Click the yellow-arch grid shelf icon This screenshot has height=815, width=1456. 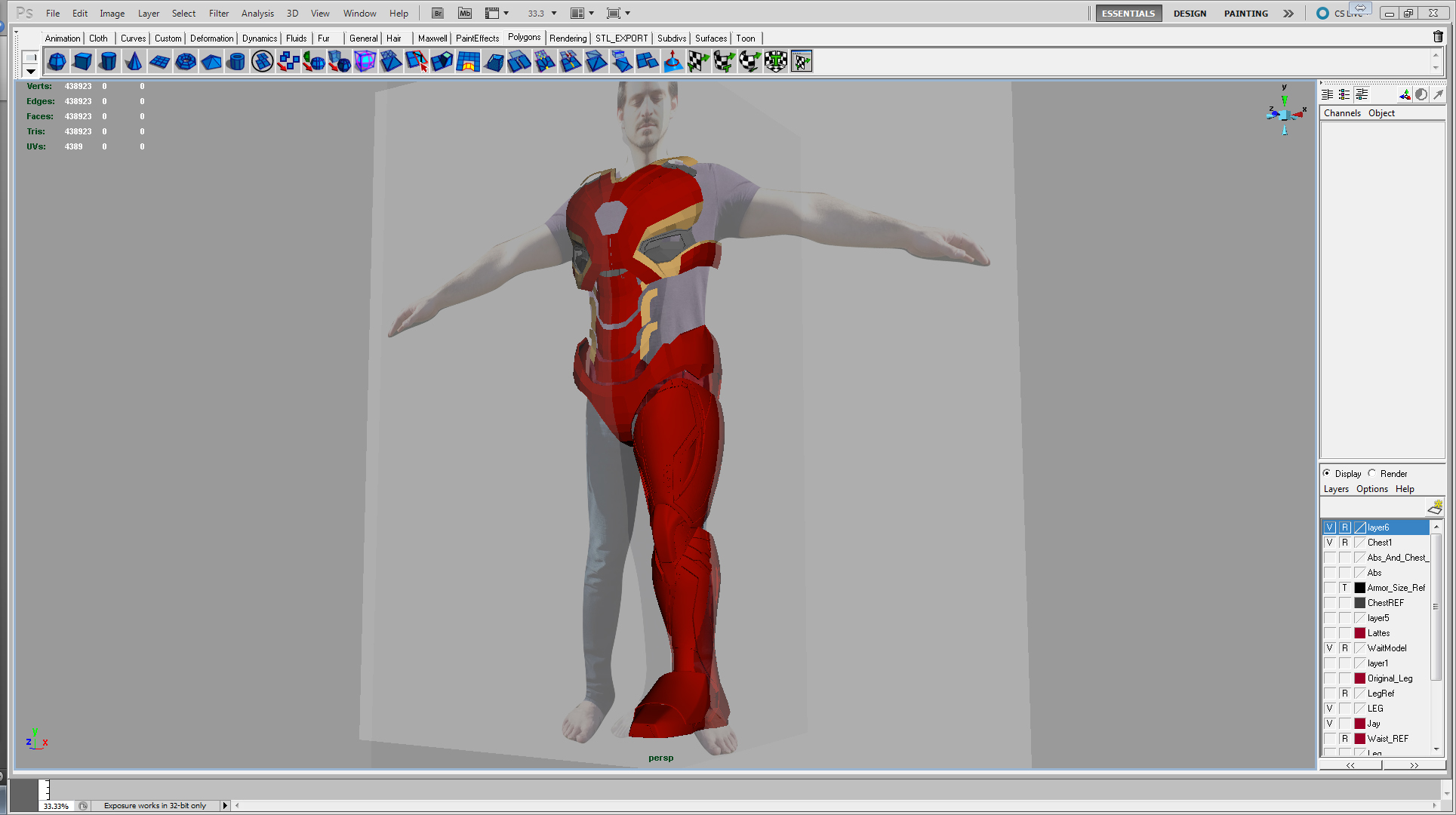click(x=467, y=62)
